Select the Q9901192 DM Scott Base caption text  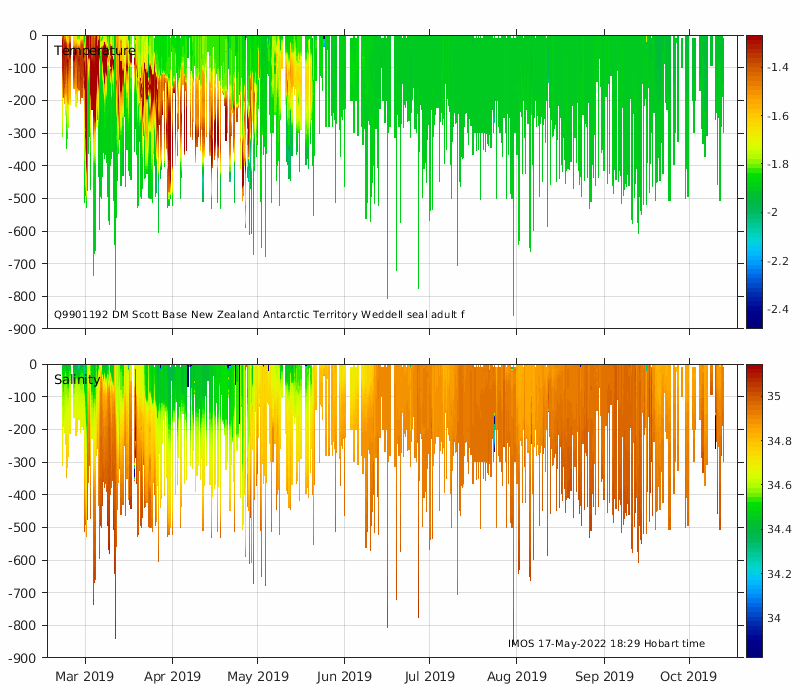tap(259, 314)
